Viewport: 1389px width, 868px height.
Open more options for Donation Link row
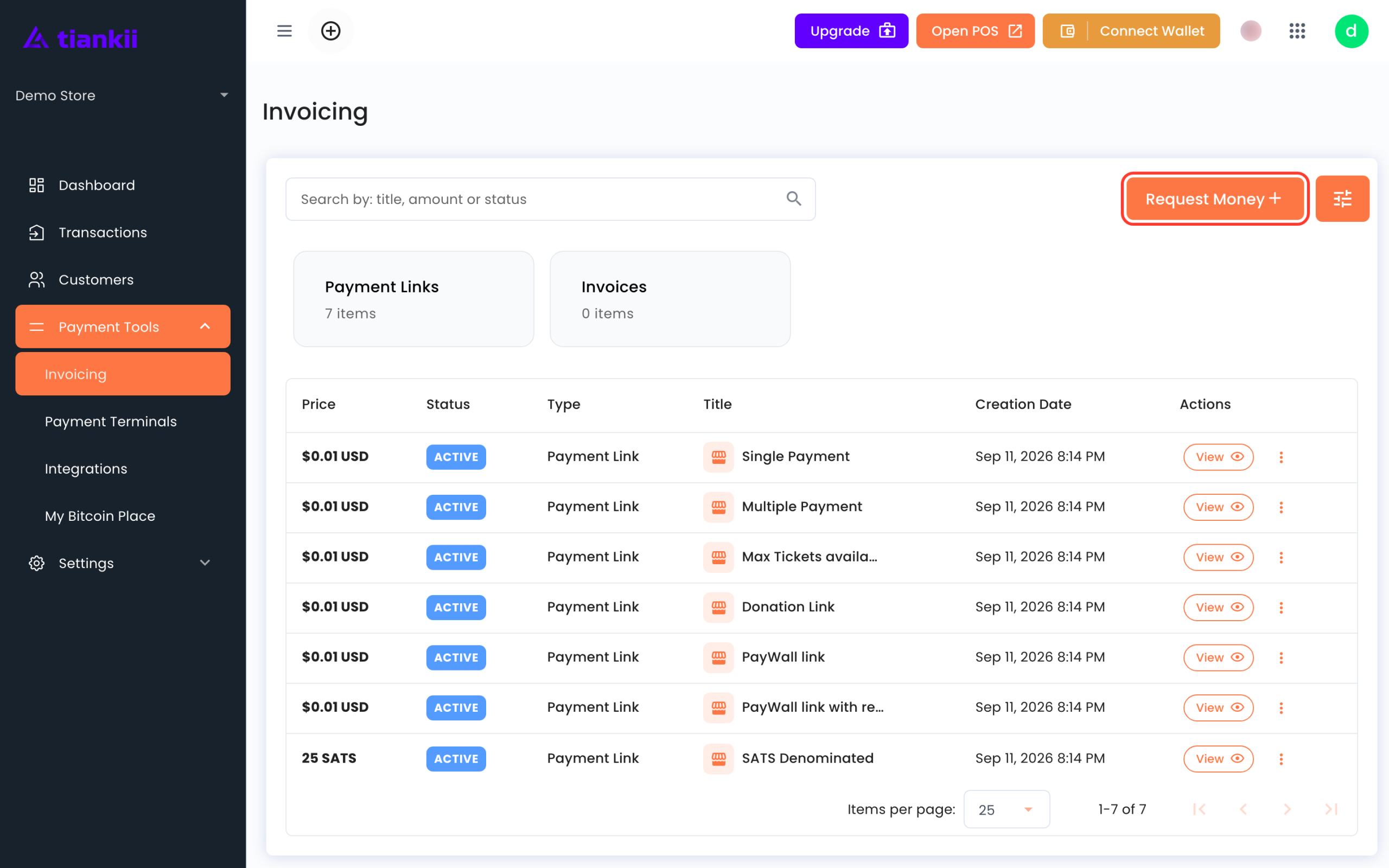tap(1280, 608)
